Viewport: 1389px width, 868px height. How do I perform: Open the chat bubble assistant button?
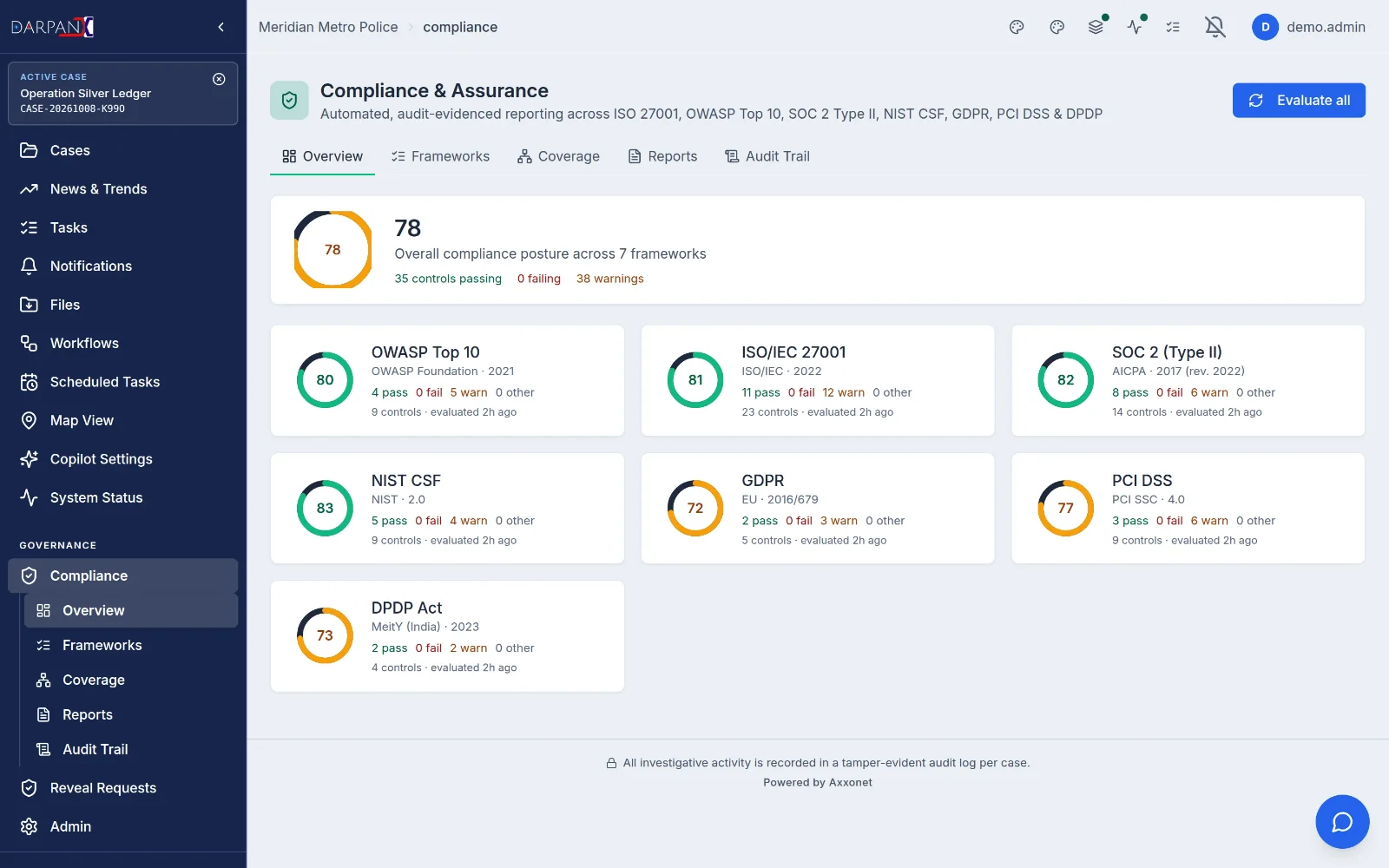pyautogui.click(x=1342, y=821)
